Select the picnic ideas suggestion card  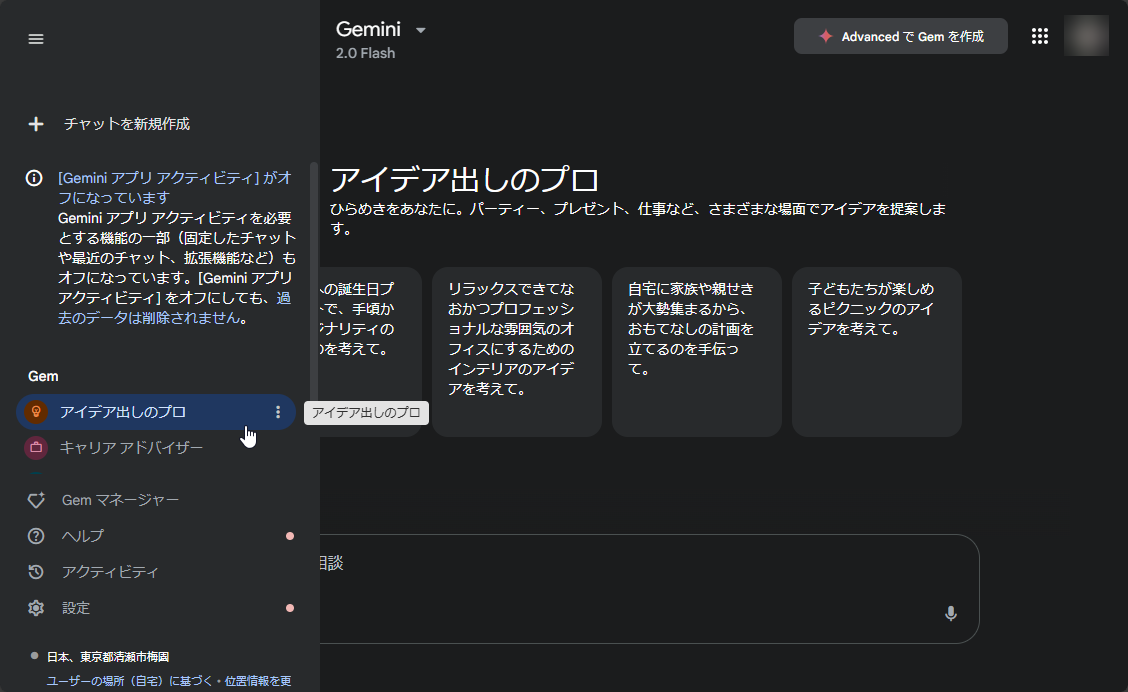[x=876, y=351]
